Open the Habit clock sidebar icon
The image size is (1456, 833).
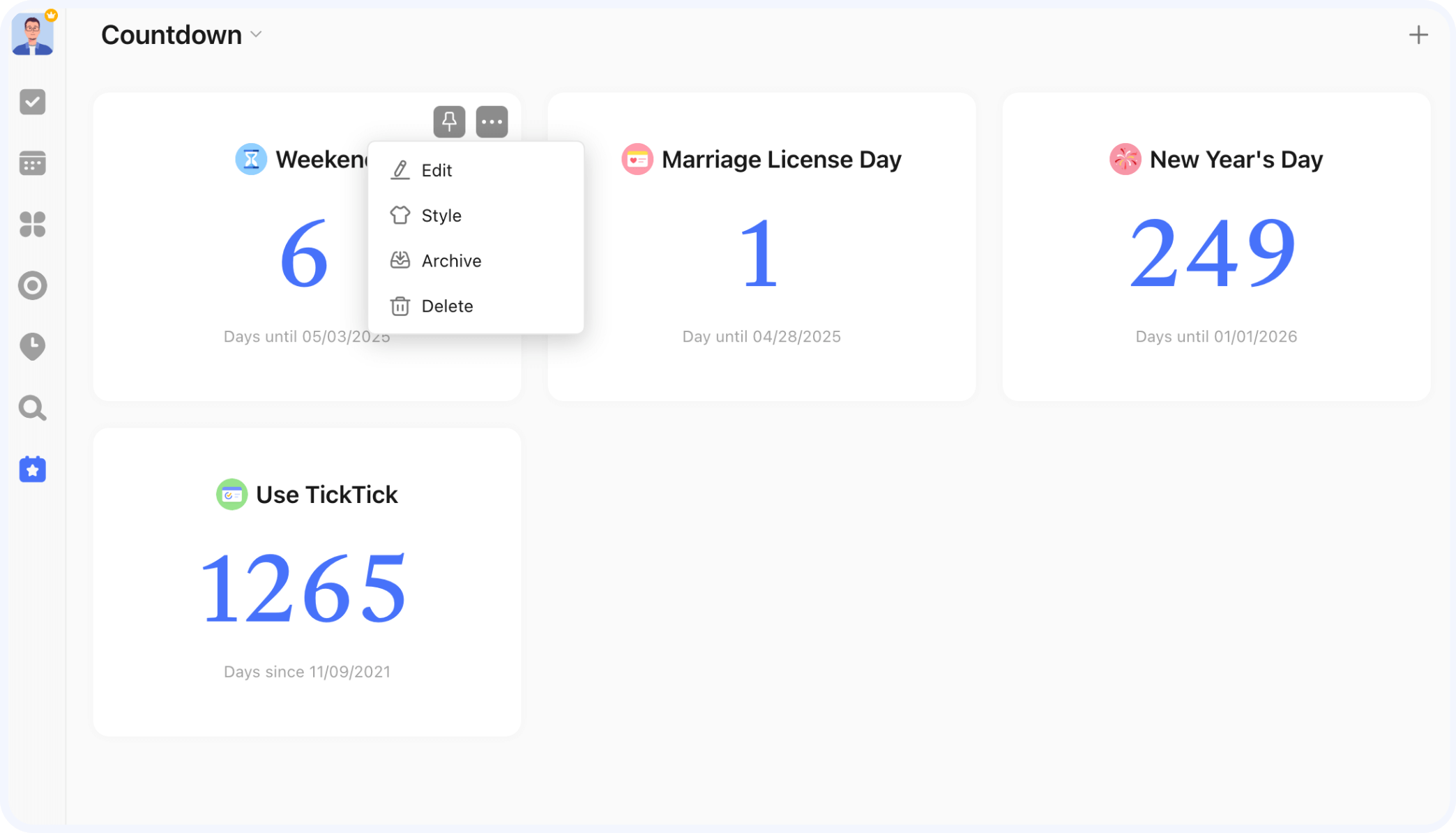point(32,346)
